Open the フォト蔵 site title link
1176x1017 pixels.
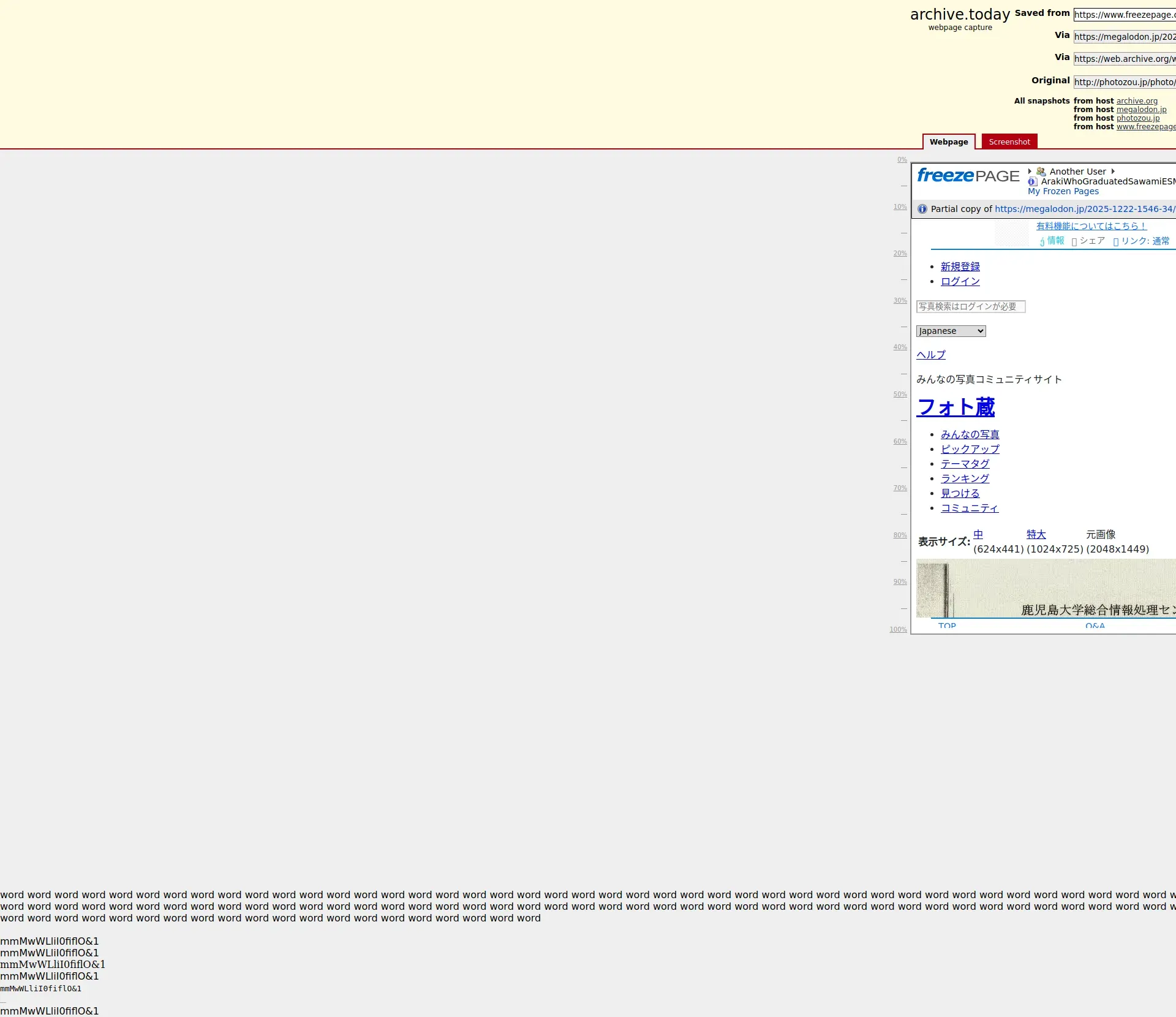[955, 407]
